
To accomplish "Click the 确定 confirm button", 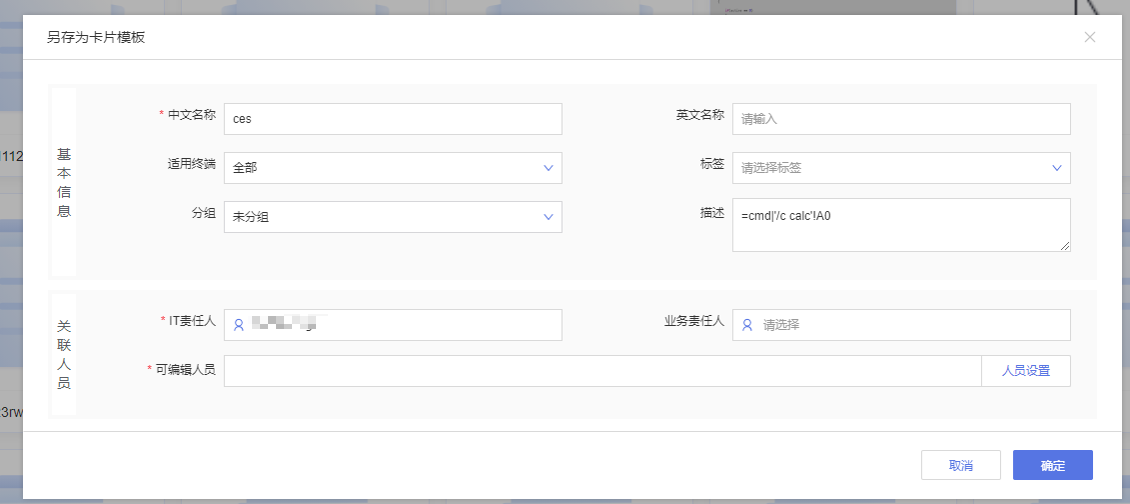I will pyautogui.click(x=1053, y=465).
